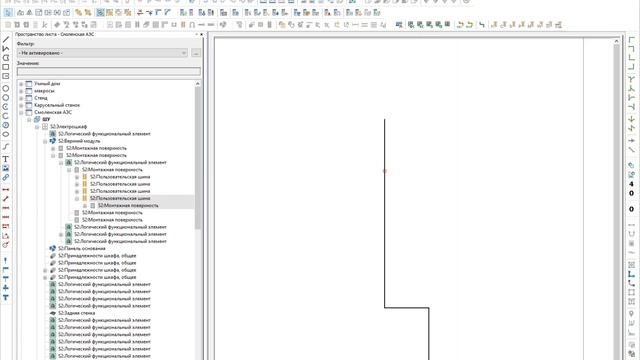Click the highlighted S2:Пользовательская шина row

point(120,198)
